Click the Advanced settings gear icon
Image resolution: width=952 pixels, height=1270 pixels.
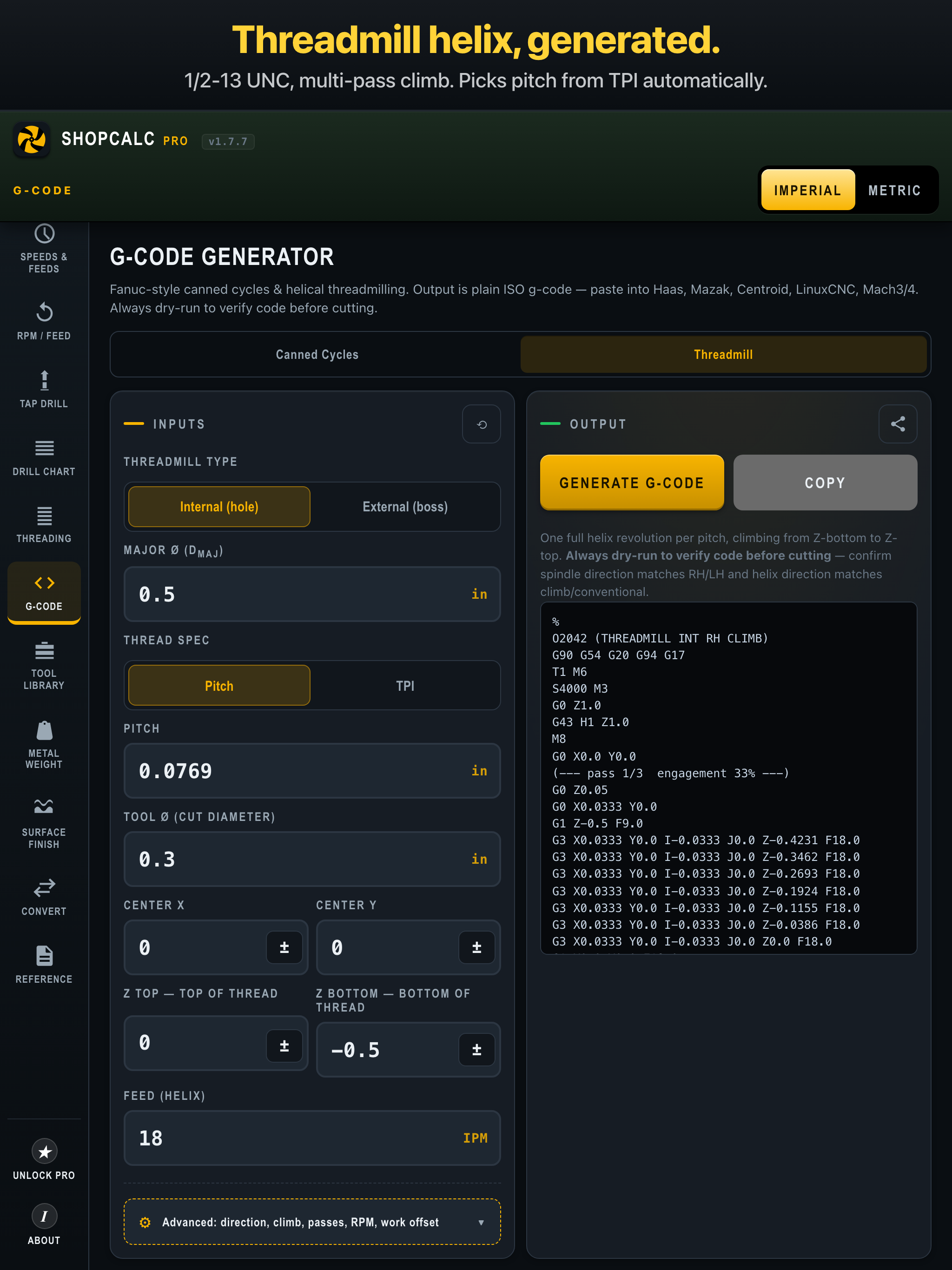point(145,1222)
